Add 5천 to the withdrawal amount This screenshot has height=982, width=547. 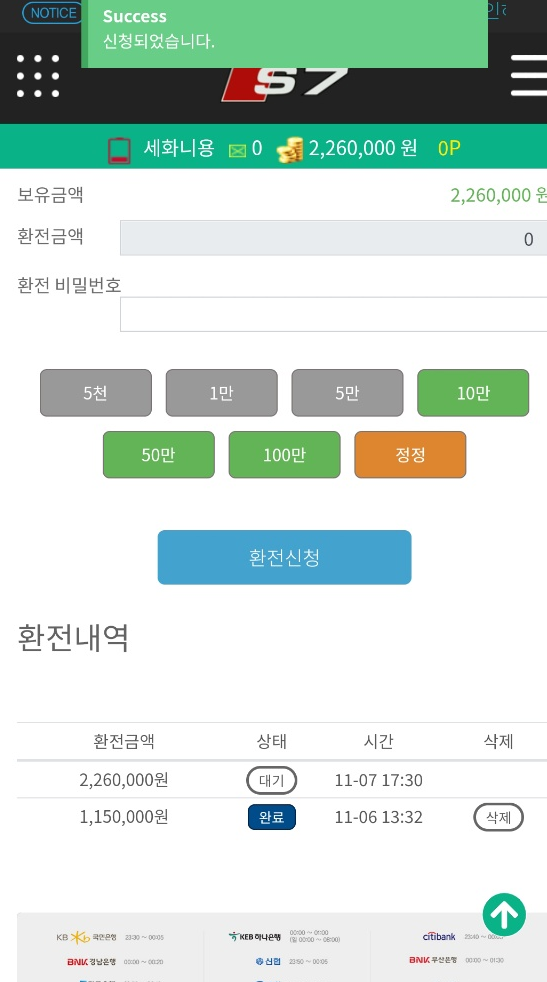[96, 393]
